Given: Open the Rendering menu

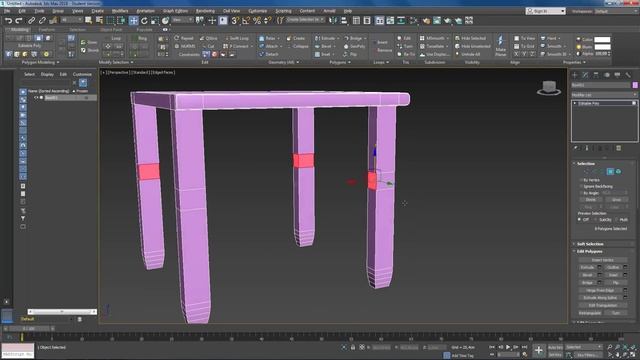Looking at the screenshot, I should pyautogui.click(x=205, y=11).
